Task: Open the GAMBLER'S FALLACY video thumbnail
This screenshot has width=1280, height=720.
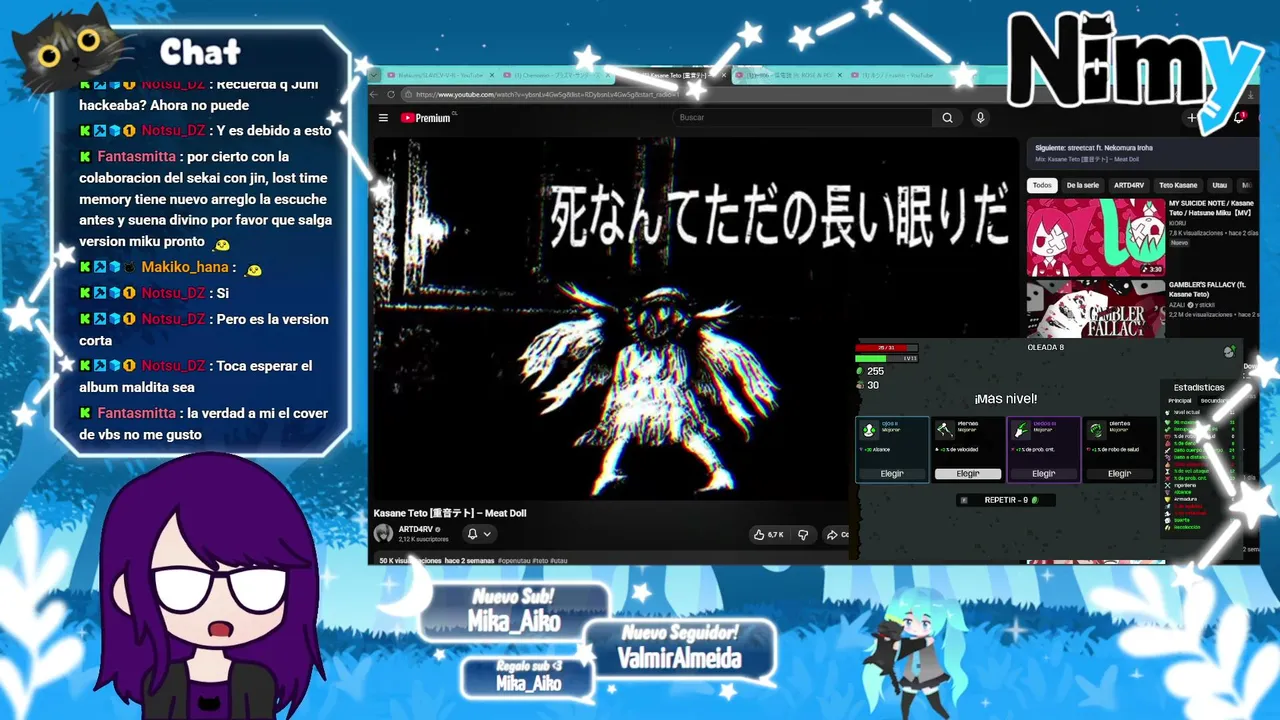Action: coord(1095,310)
